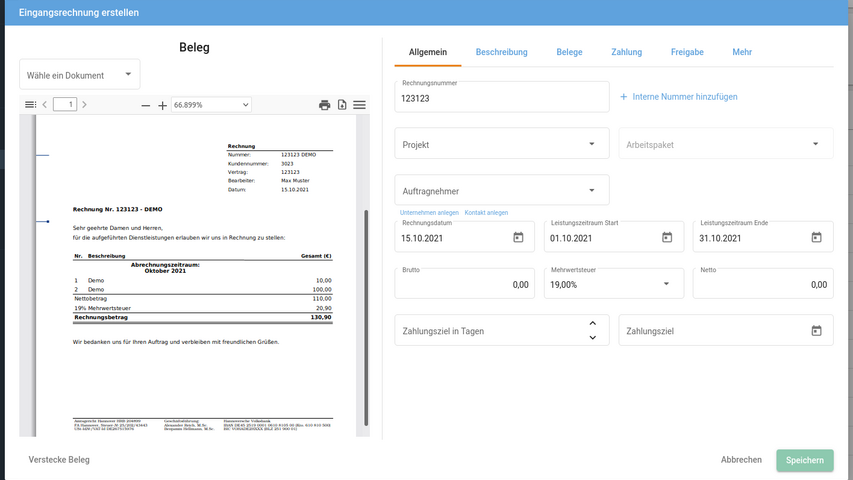Go to next page in PDF viewer
The width and height of the screenshot is (853, 480).
coord(84,105)
